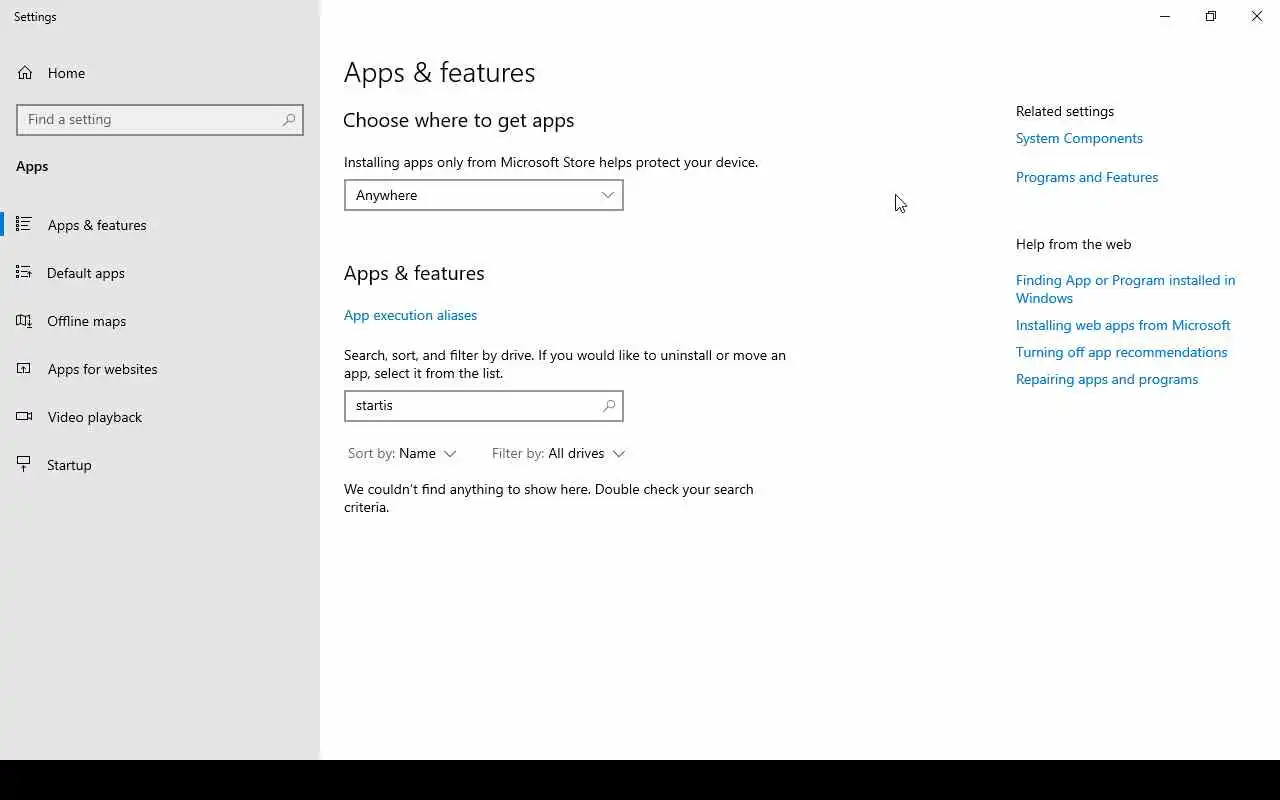Open Repairing apps and programs link
The height and width of the screenshot is (800, 1280).
tap(1107, 379)
